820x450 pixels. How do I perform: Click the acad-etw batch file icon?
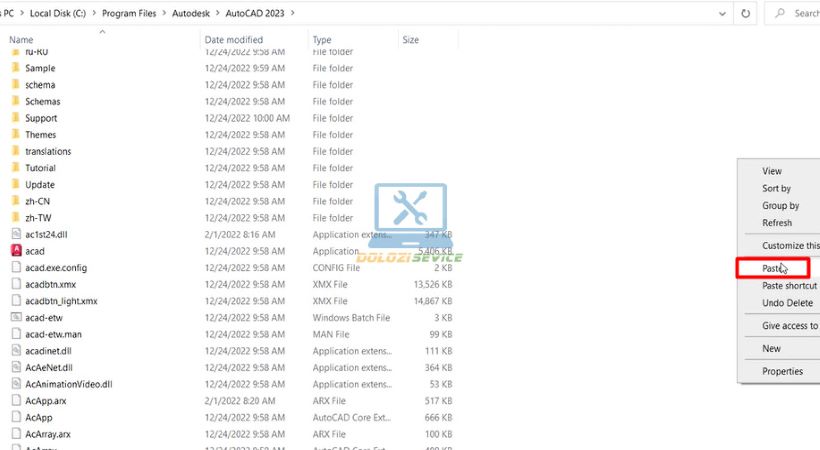click(16, 317)
